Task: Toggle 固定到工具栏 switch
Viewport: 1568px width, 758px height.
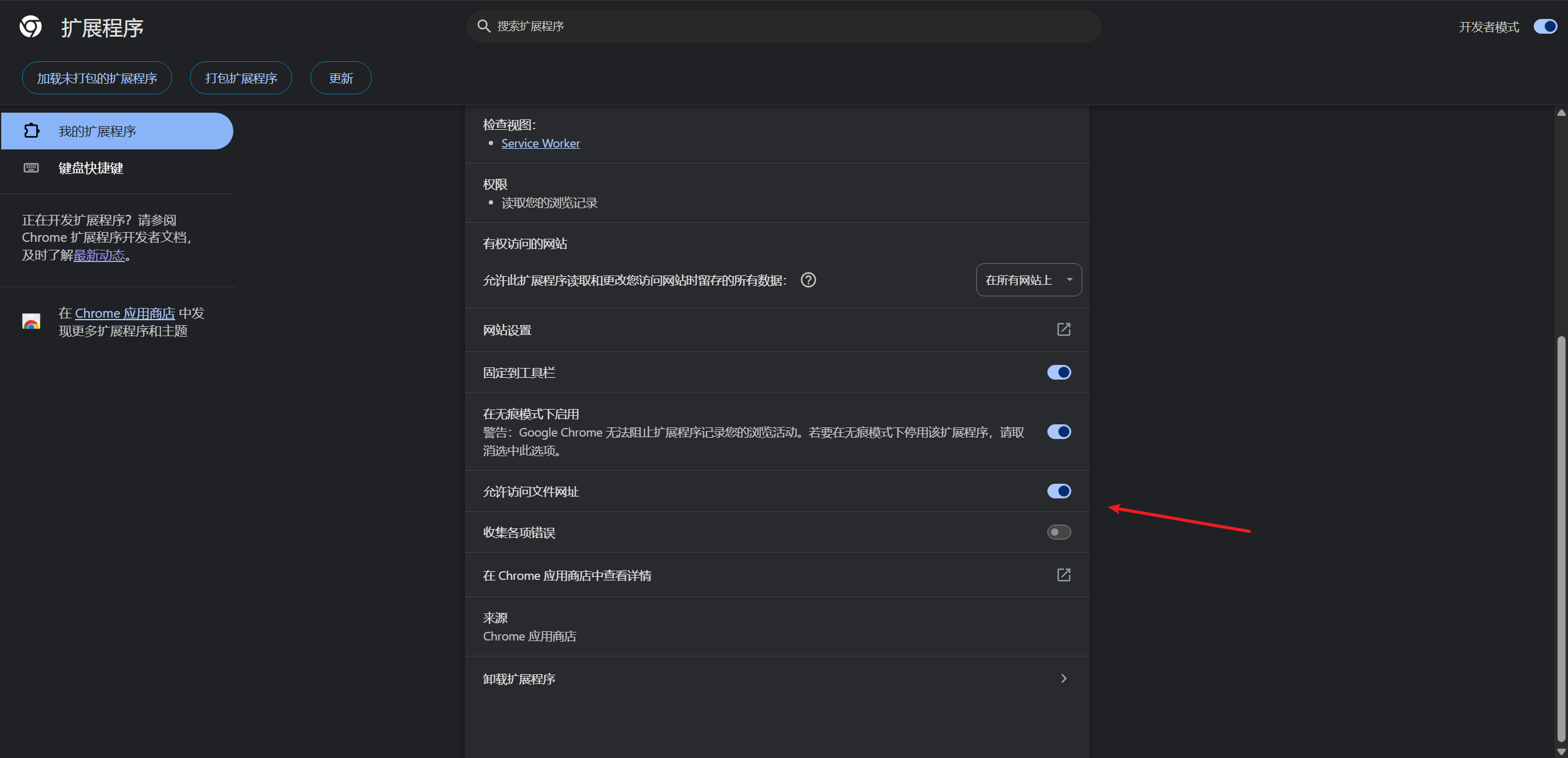Action: (x=1059, y=372)
